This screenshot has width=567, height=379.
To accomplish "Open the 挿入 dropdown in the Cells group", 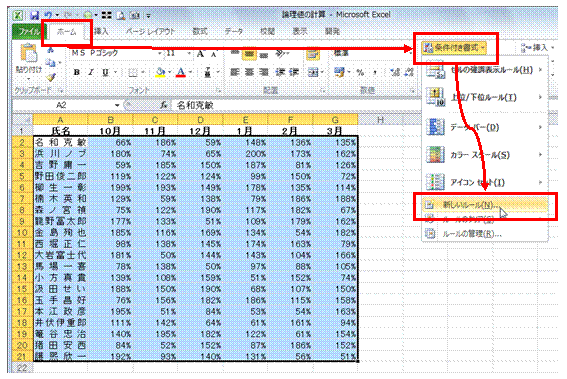I will [x=537, y=47].
